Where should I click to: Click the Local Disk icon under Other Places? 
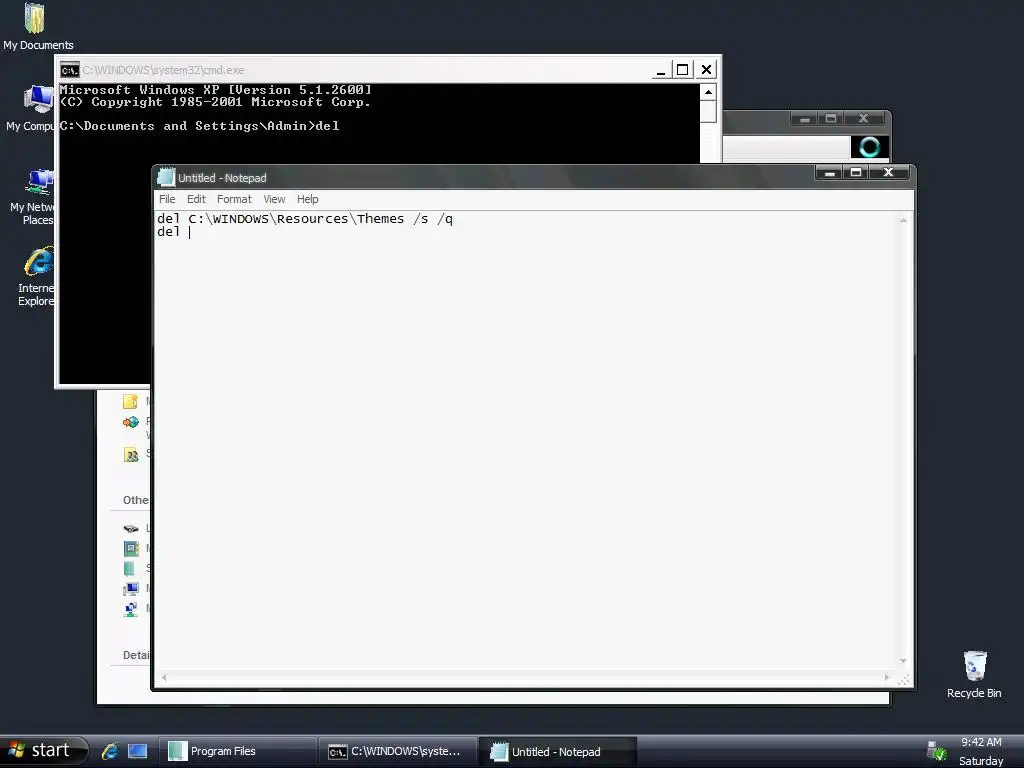click(x=131, y=528)
